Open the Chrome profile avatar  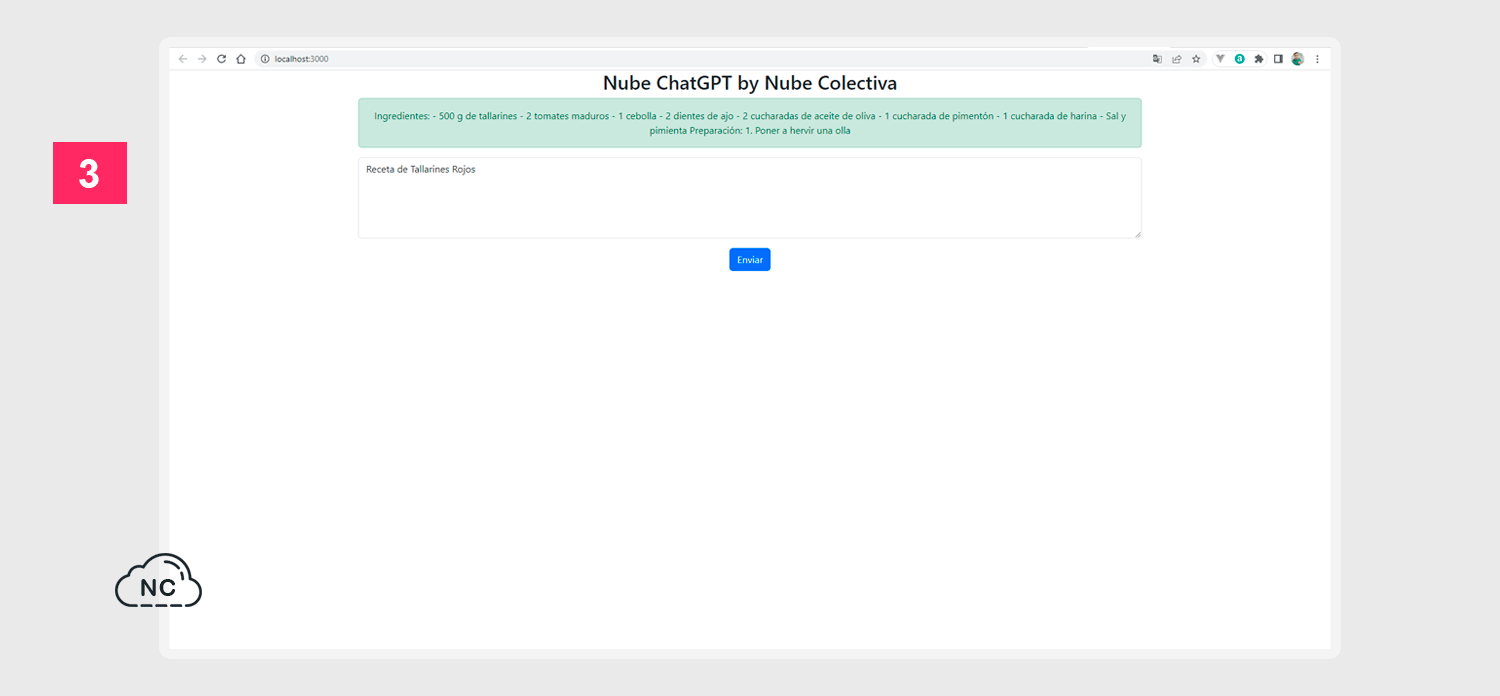(1298, 59)
